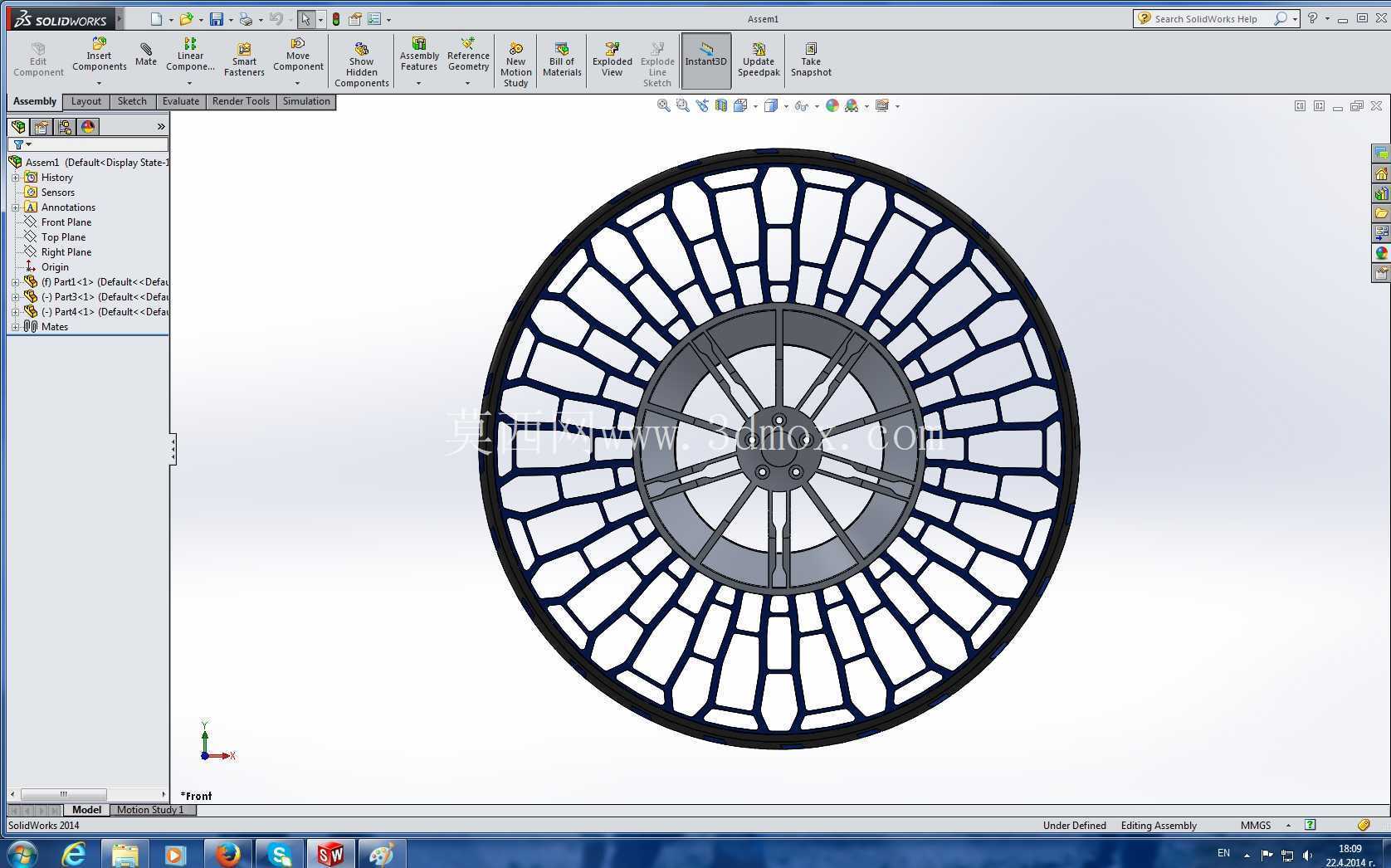Toggle the FeatureManager filter icon
The width and height of the screenshot is (1391, 868).
point(18,144)
